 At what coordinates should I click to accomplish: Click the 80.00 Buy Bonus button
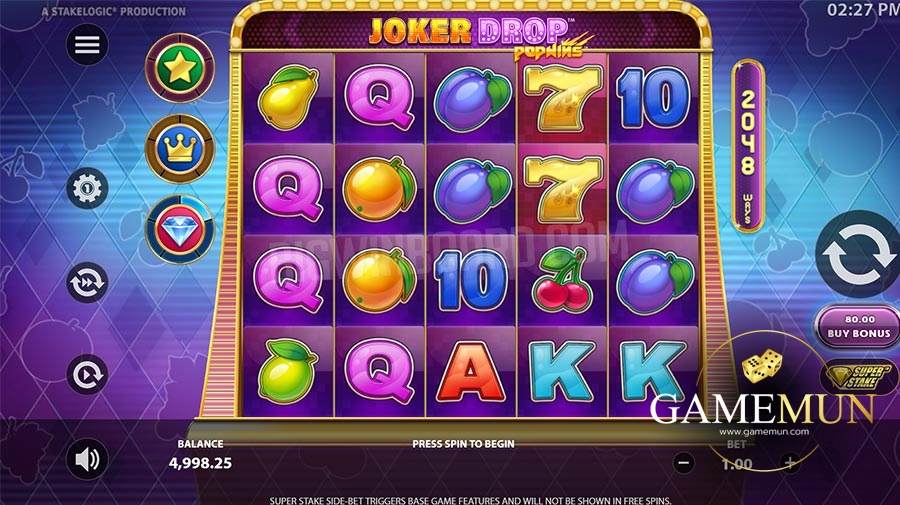[858, 327]
